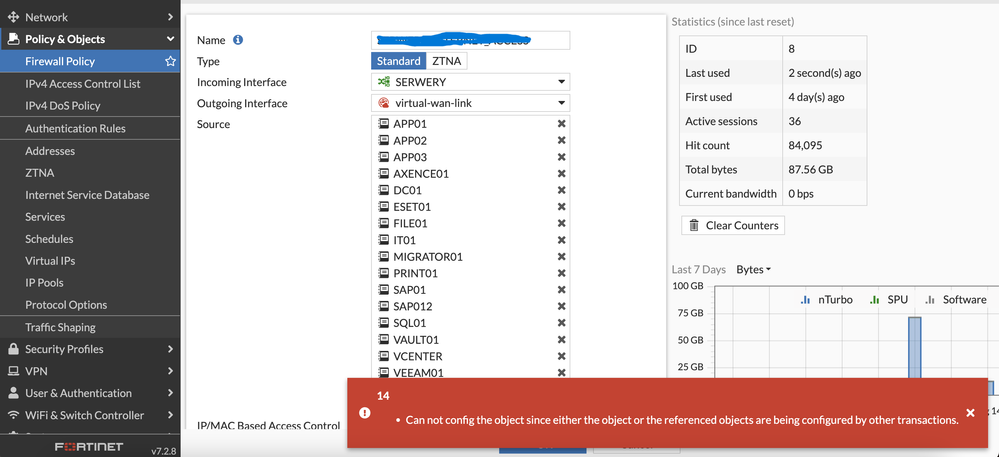Click the Clear Counters button
Image resolution: width=999 pixels, height=457 pixels.
tap(732, 225)
